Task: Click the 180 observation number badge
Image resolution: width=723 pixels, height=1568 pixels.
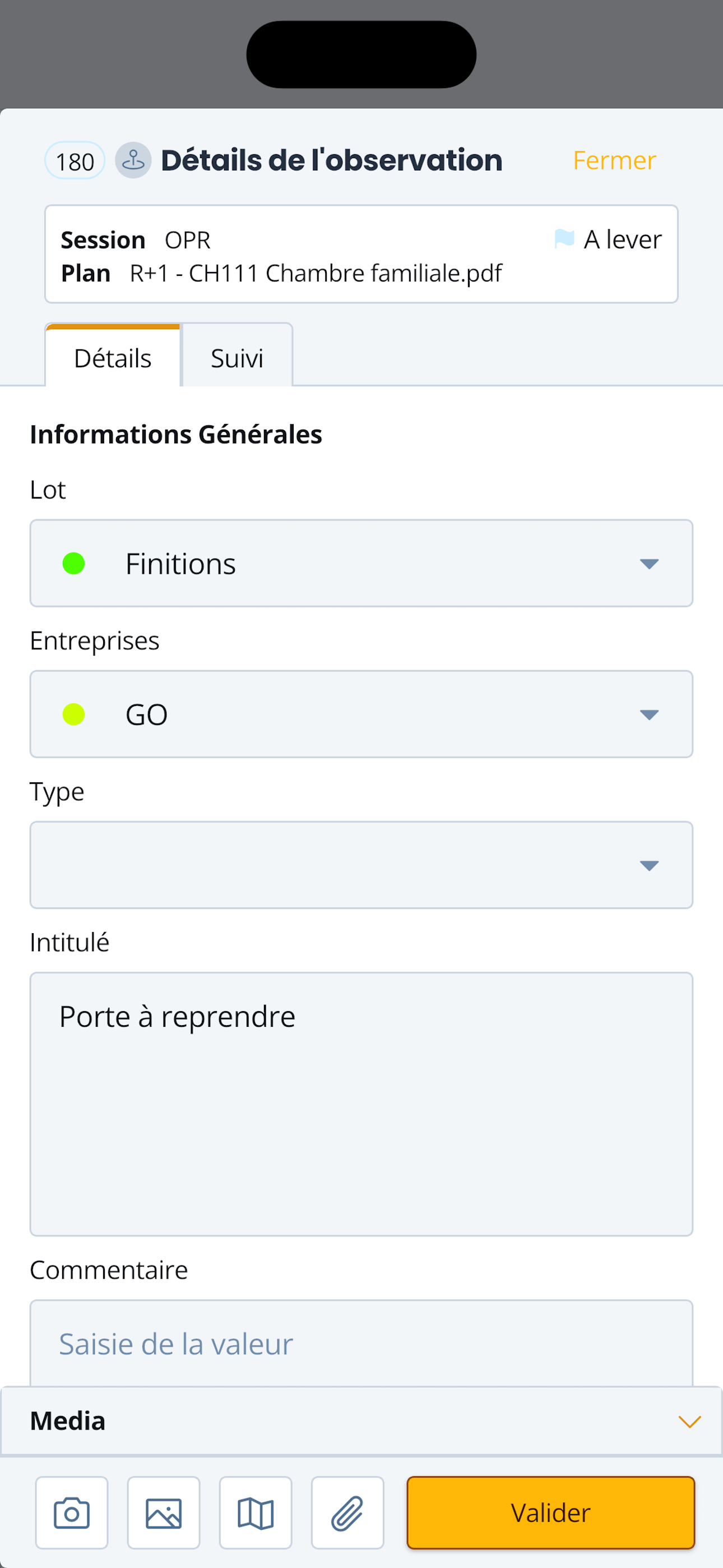Action: click(x=75, y=161)
